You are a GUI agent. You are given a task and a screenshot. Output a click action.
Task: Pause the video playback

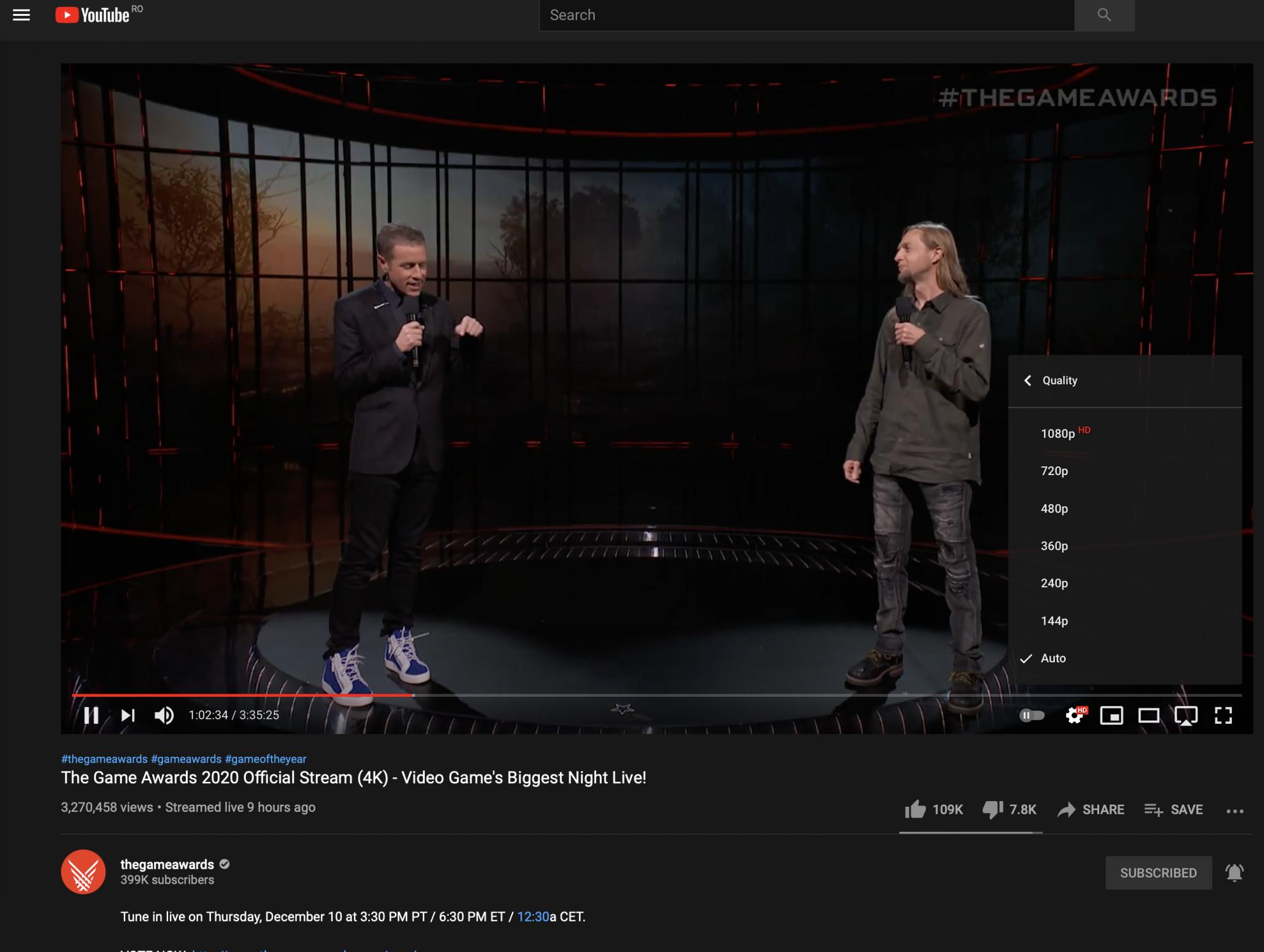[92, 715]
